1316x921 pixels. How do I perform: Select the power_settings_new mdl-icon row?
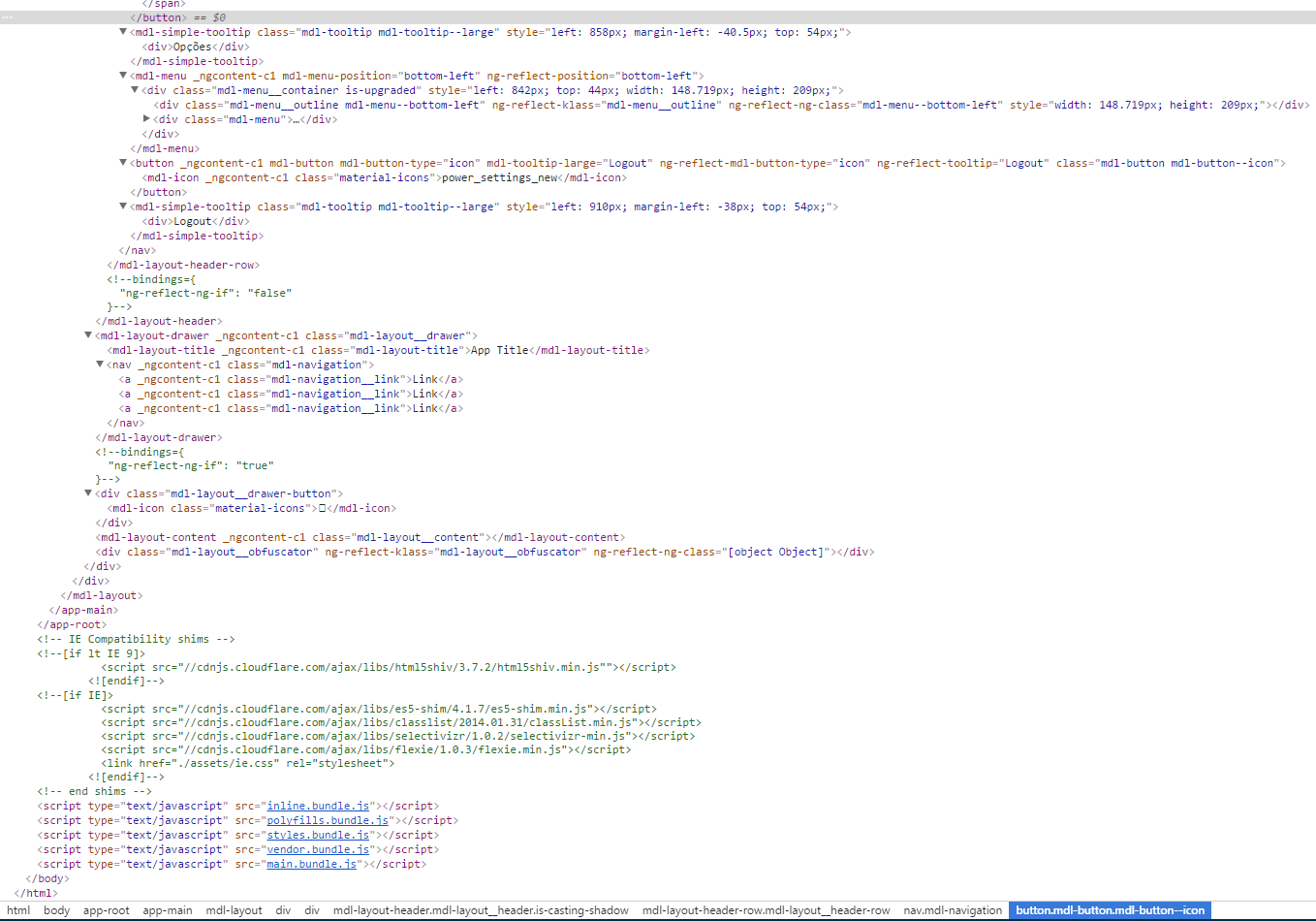(x=385, y=177)
